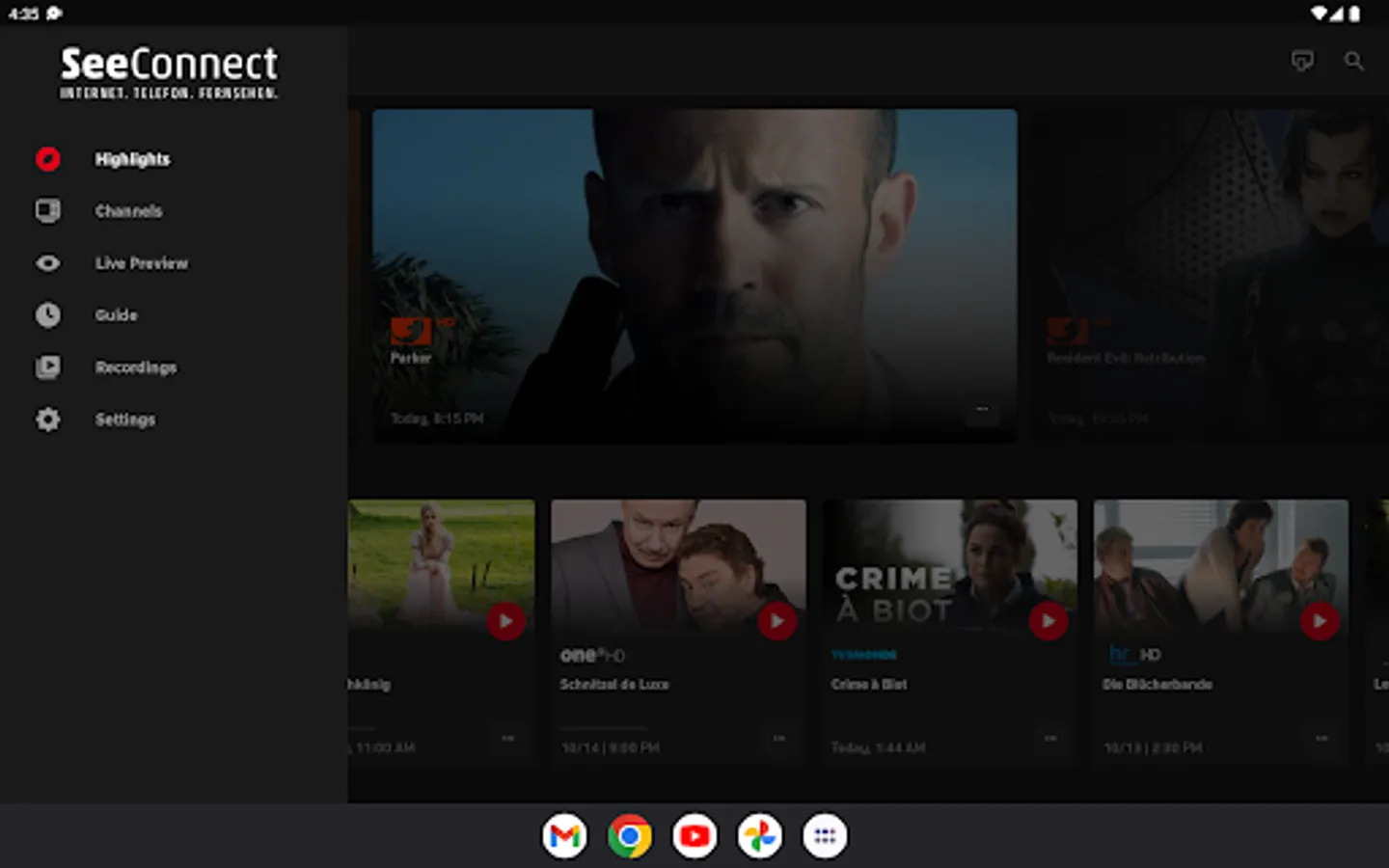Tap the Wi-Fi icon in status bar
This screenshot has height=868, width=1389.
(1319, 14)
